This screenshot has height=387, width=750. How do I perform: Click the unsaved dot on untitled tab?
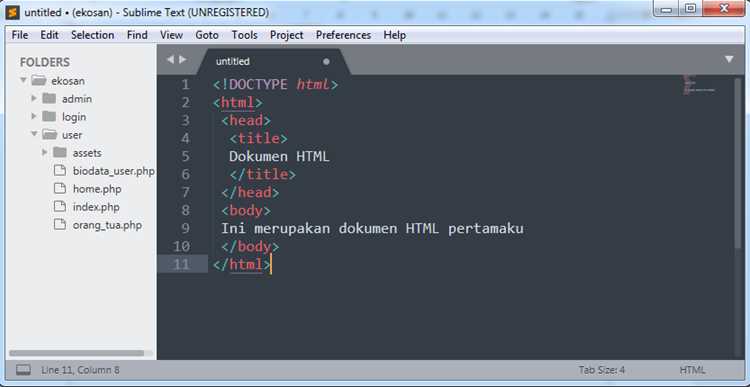click(x=326, y=61)
